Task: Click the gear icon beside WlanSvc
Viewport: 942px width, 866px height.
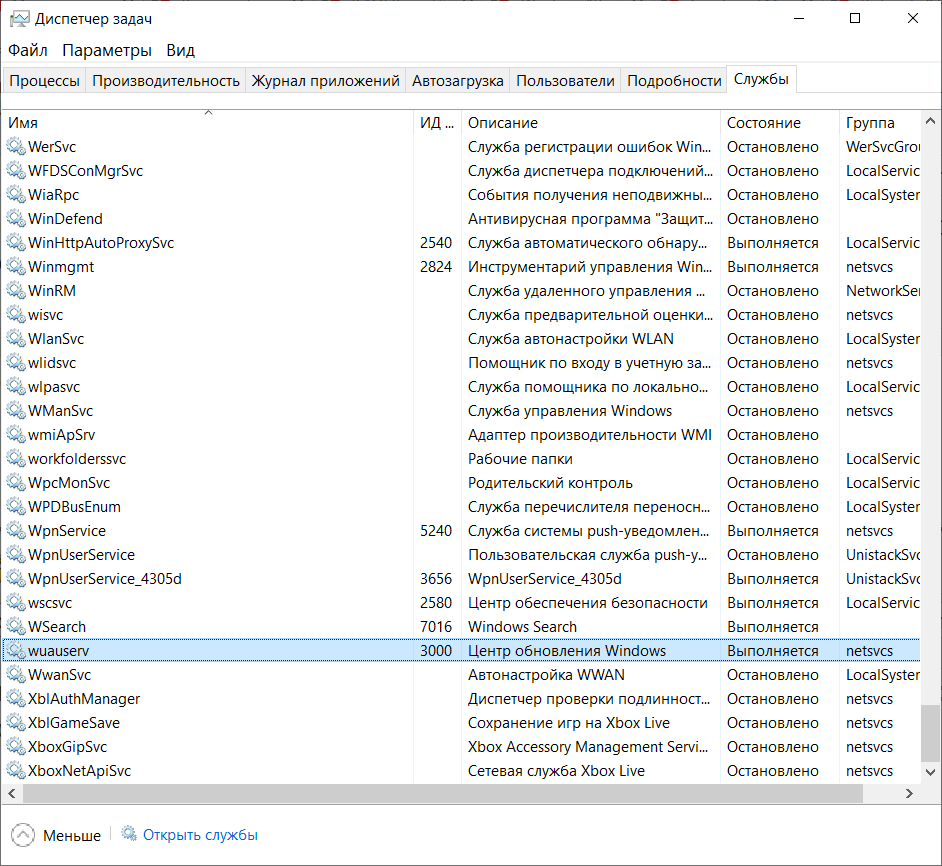Action: (15, 339)
